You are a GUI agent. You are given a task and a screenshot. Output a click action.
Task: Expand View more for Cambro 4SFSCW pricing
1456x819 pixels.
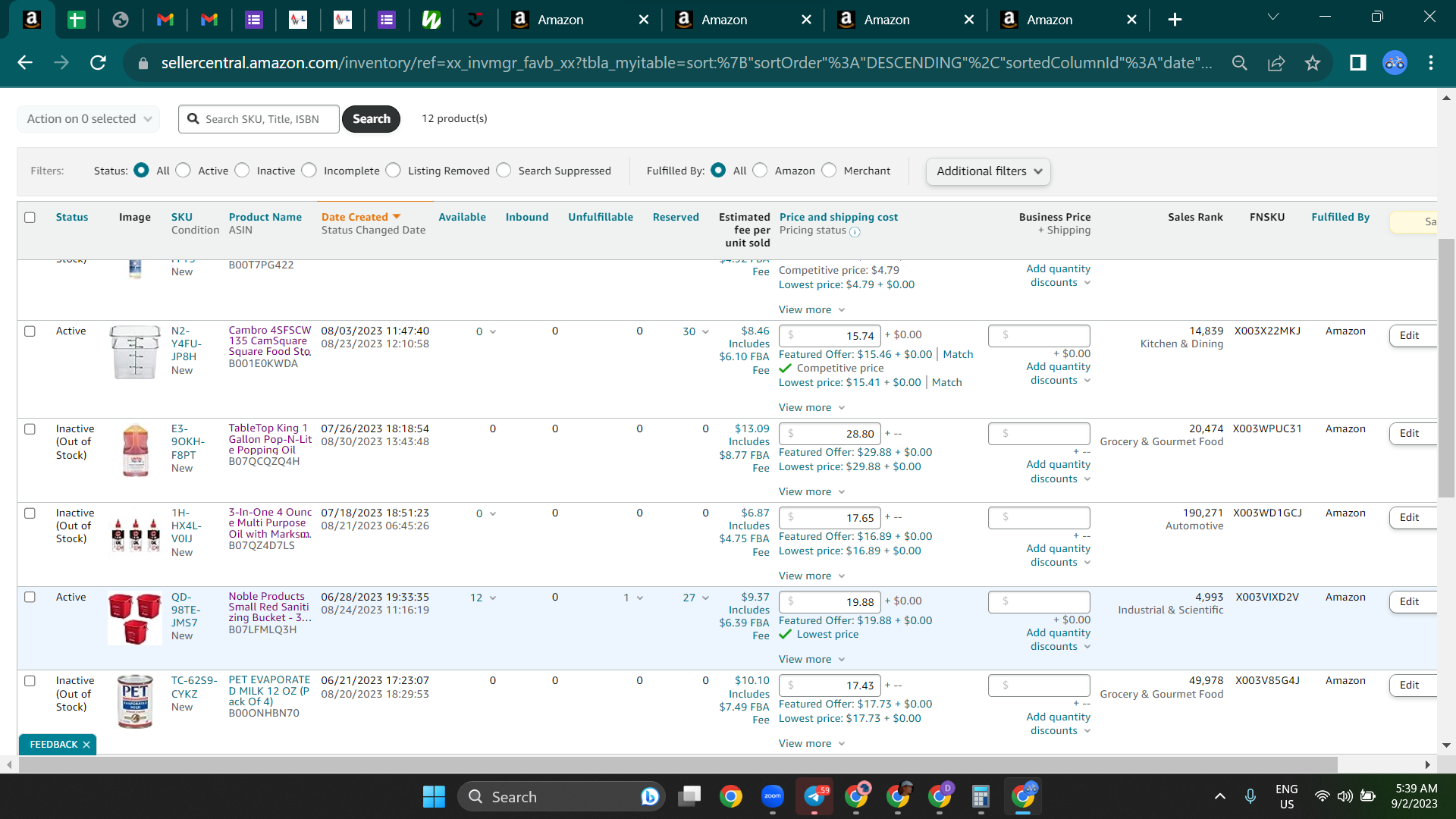coord(811,408)
